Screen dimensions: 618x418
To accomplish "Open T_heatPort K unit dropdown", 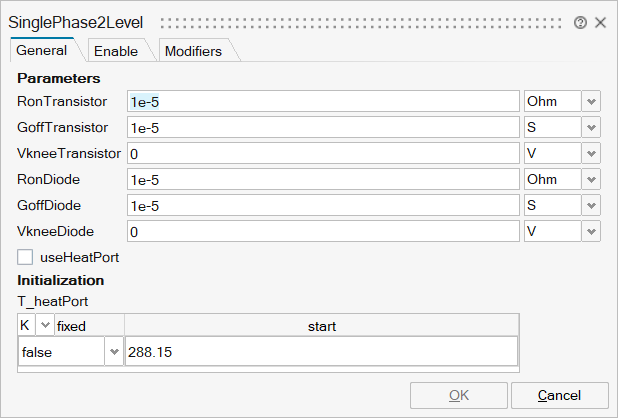I will tap(44, 326).
